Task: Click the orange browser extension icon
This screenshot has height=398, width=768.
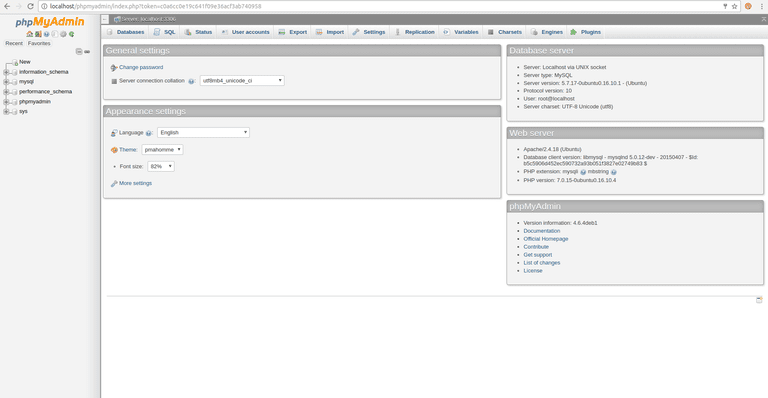Action: (748, 6)
